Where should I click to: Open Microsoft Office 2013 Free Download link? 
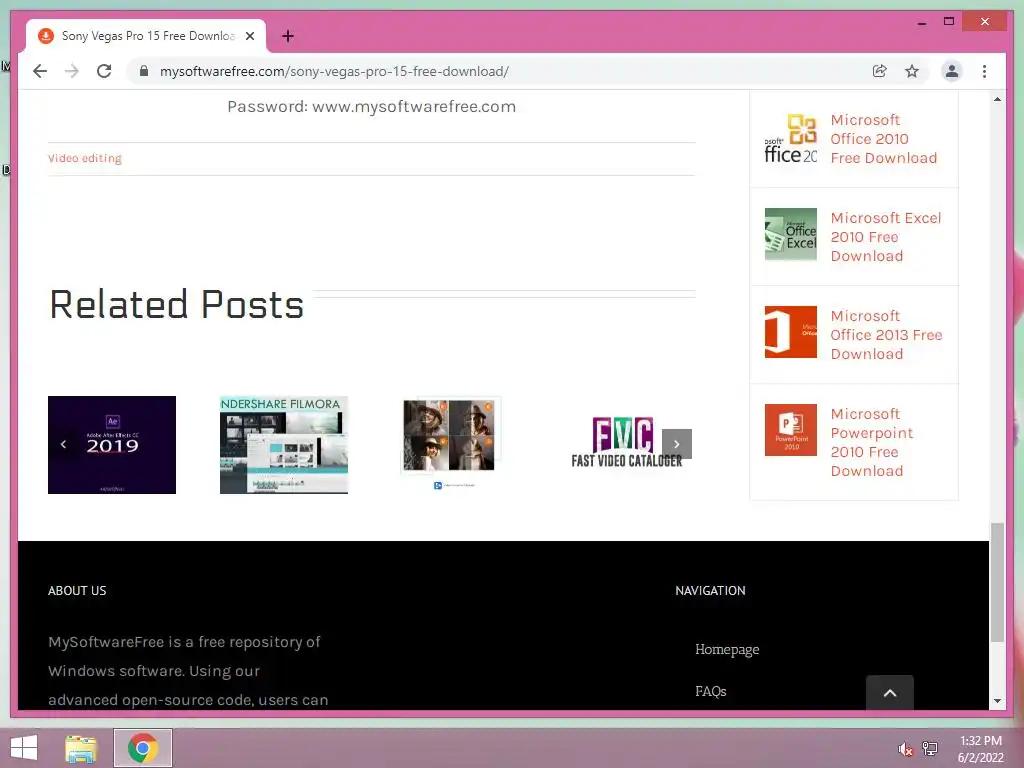tap(886, 334)
